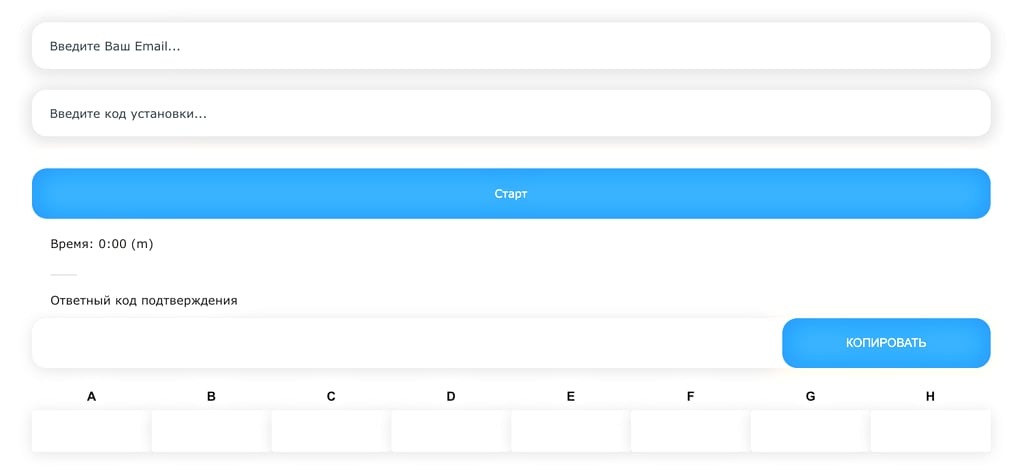Click the box under column A
1024x475 pixels.
tap(91, 431)
